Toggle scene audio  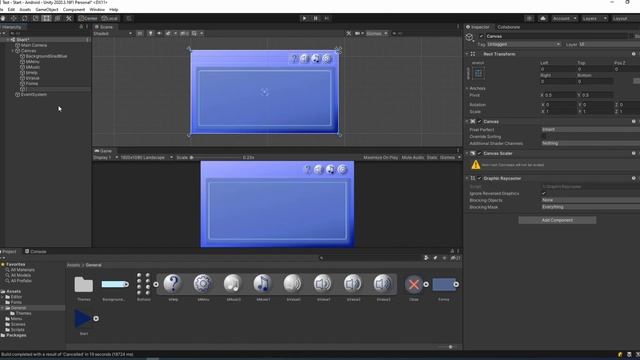159,33
